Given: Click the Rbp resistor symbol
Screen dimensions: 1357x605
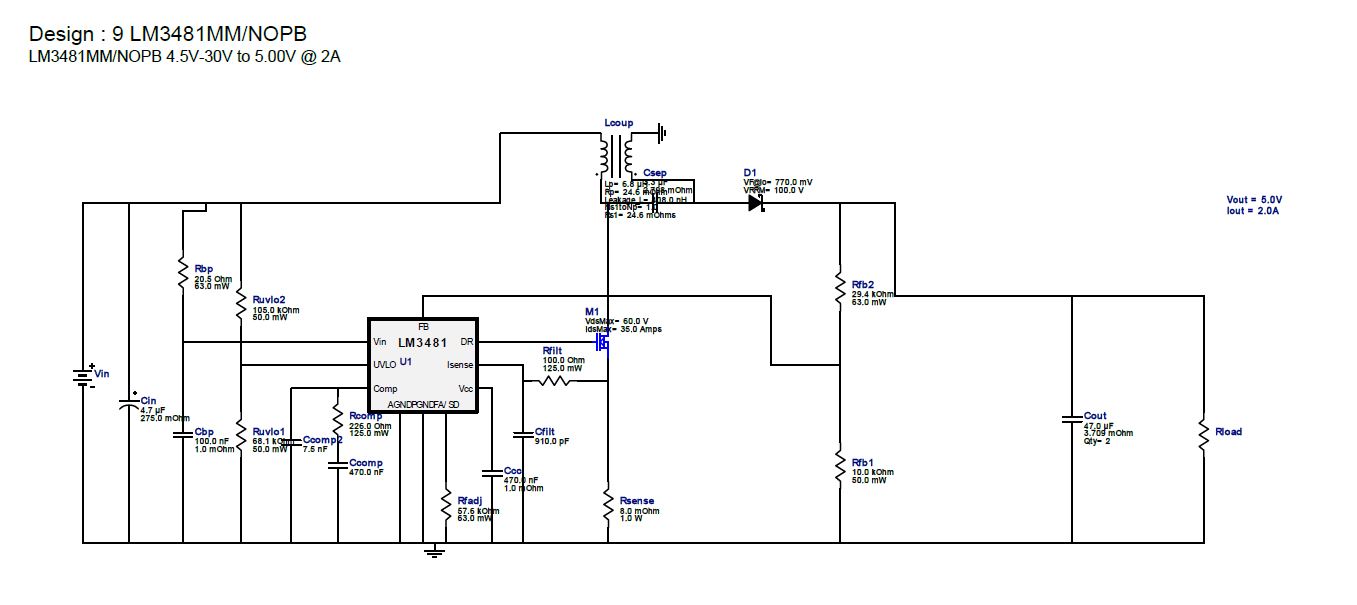Looking at the screenshot, I should click(x=182, y=273).
